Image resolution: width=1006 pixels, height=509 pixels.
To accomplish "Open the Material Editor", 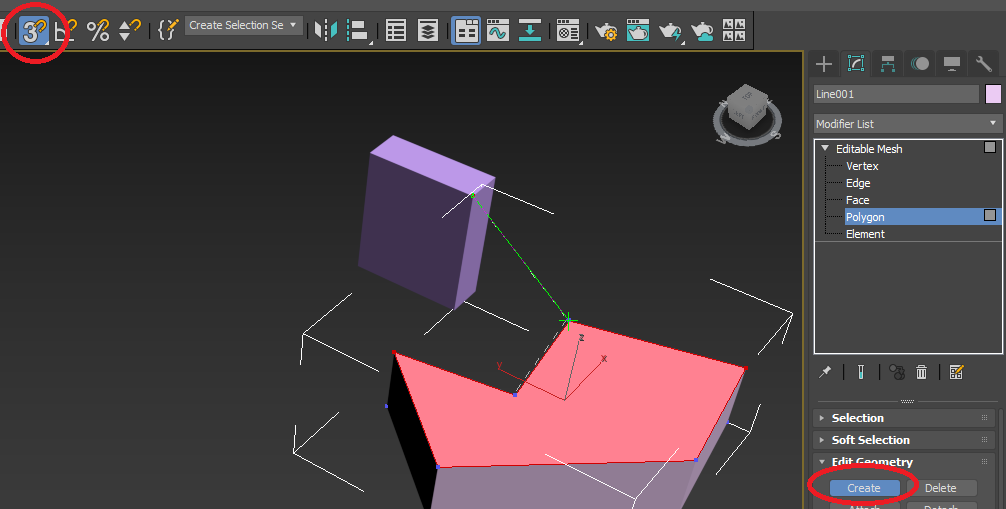I will (568, 30).
